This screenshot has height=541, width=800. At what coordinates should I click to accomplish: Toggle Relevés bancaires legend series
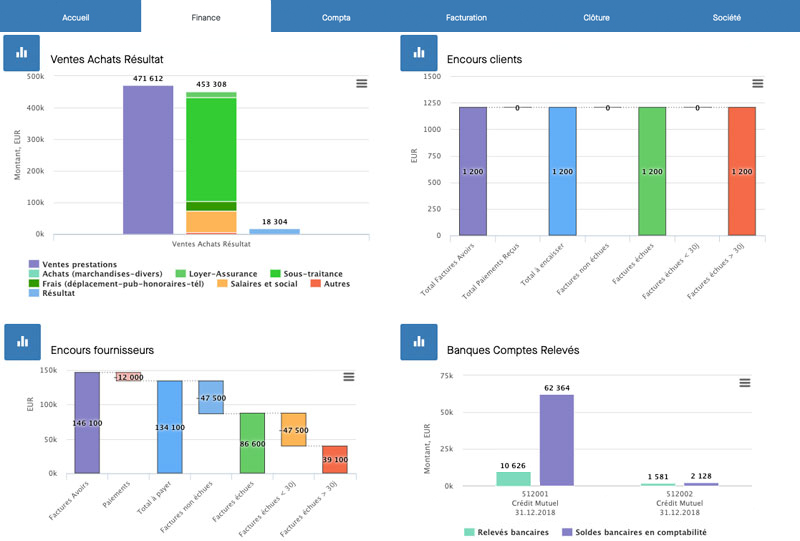click(507, 532)
